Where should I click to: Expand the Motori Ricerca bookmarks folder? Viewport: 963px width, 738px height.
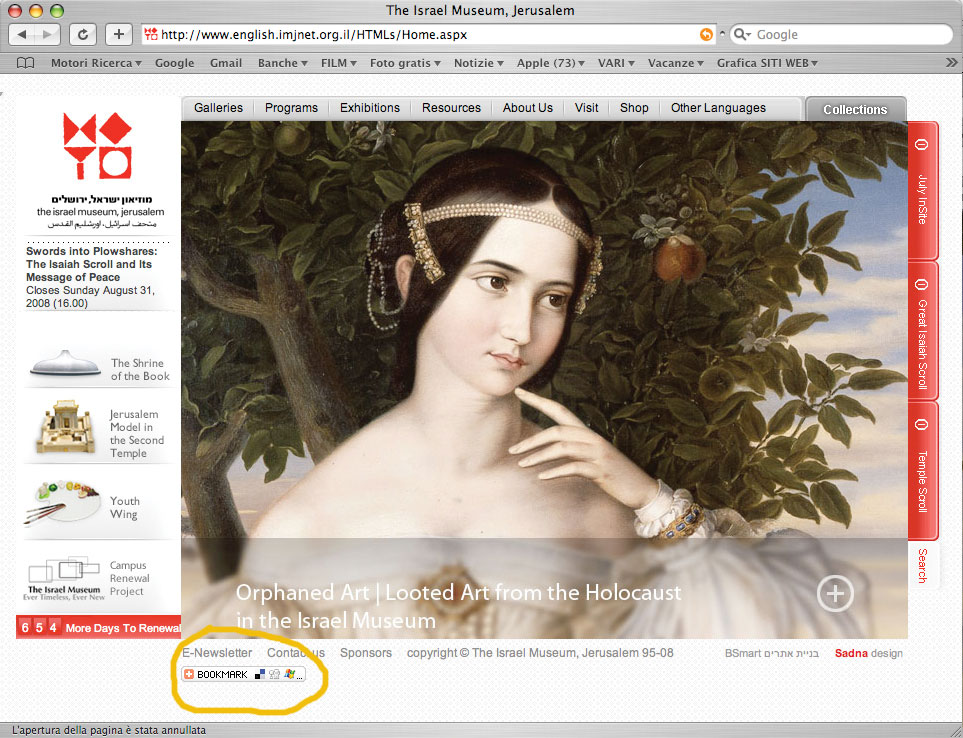96,63
